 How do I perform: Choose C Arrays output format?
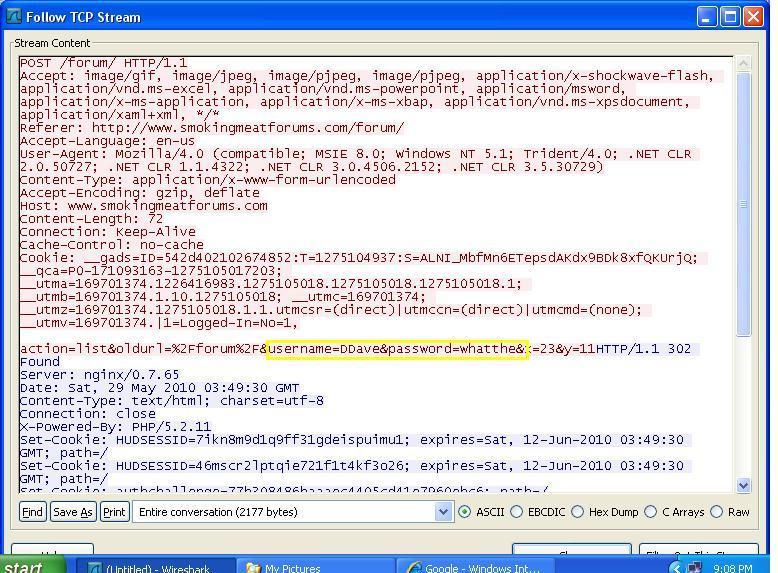point(650,511)
